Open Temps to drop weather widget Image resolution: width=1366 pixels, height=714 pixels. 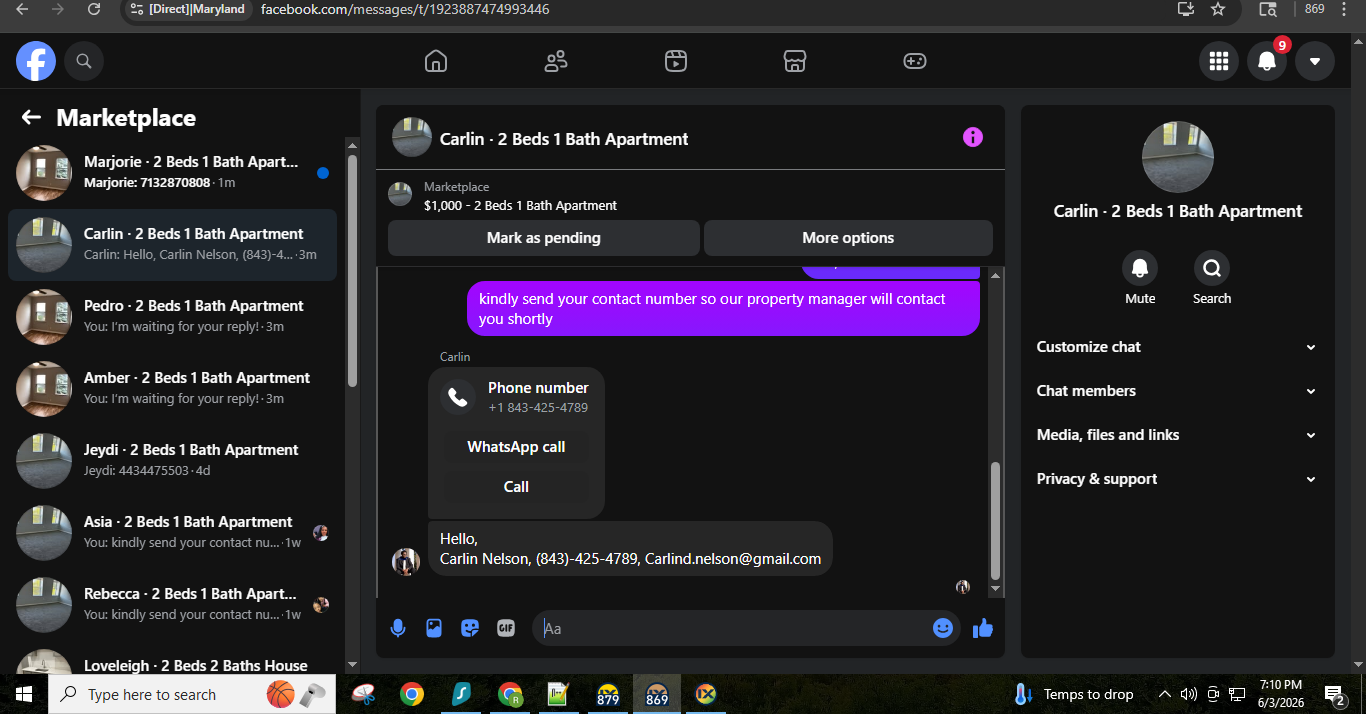1073,694
